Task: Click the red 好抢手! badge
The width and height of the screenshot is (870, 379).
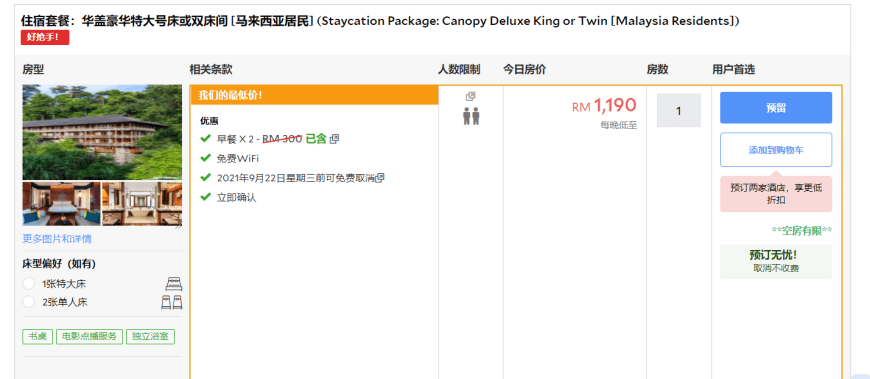Action: pyautogui.click(x=45, y=38)
